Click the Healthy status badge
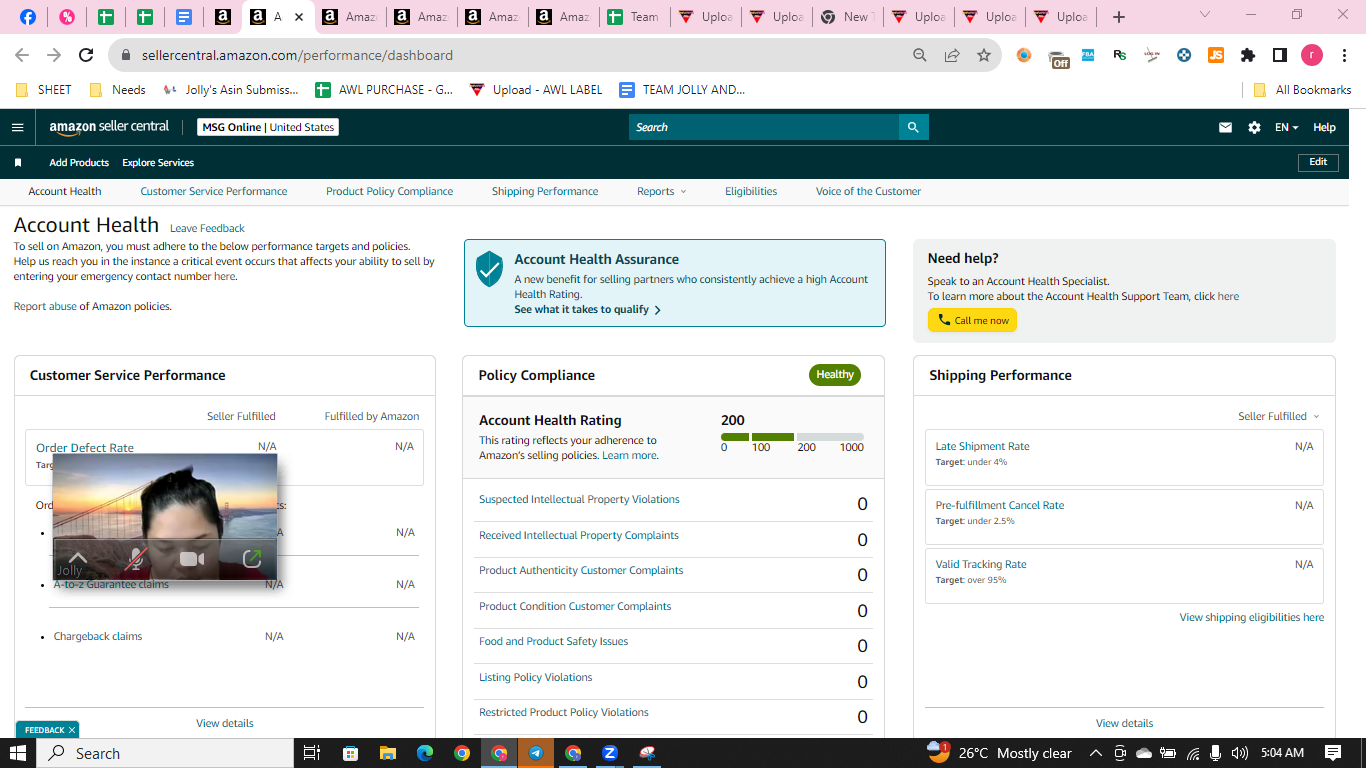The height and width of the screenshot is (768, 1366). pos(835,375)
